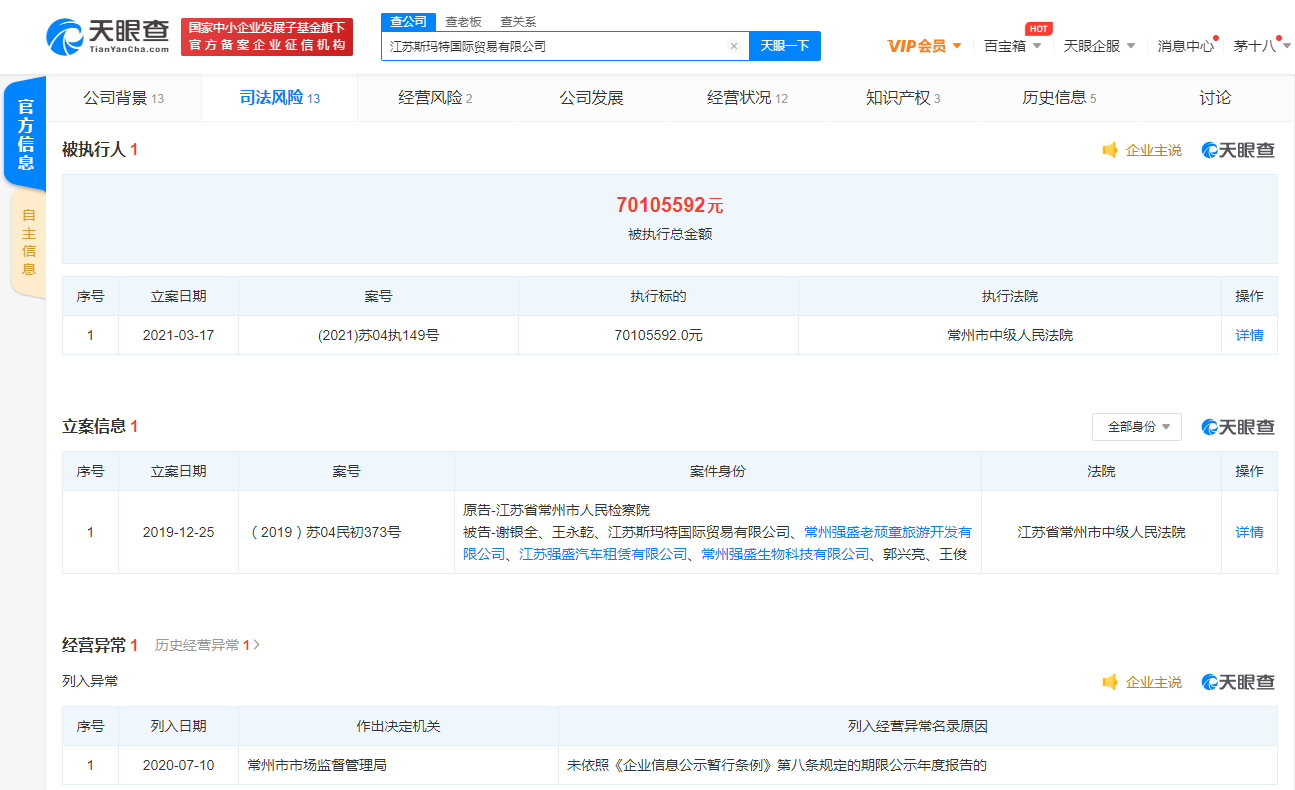Click the 案件身份 column header

pyautogui.click(x=717, y=472)
